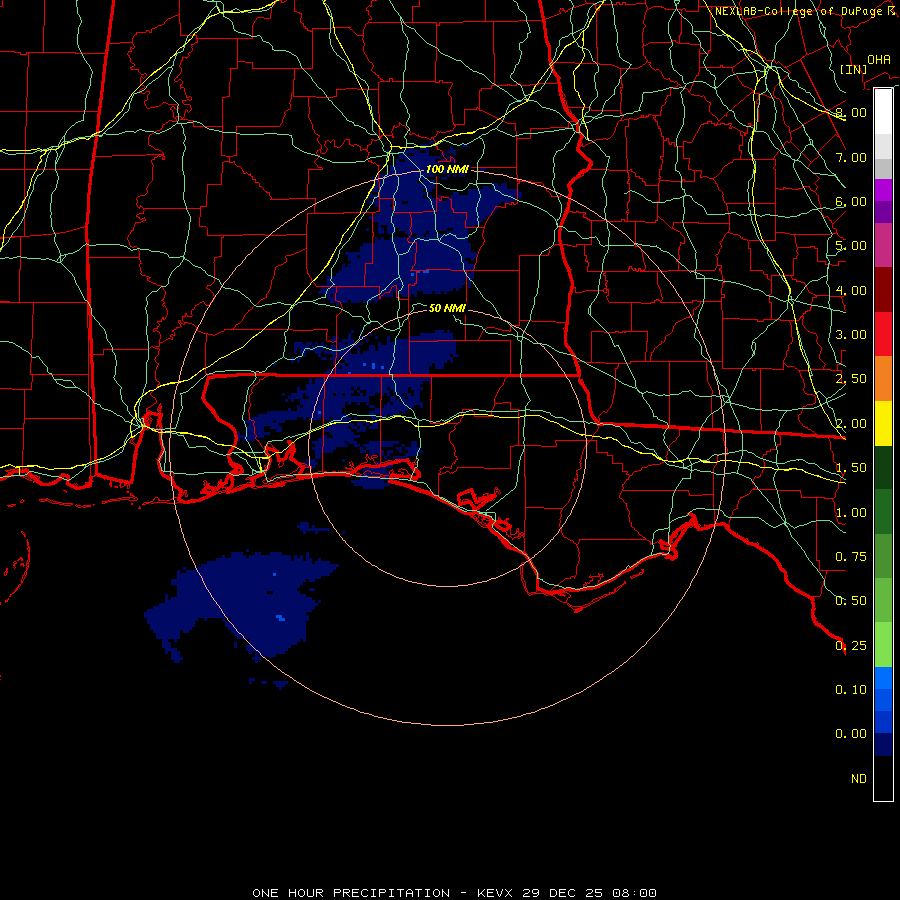Click the bright purple swatch in the legend
Viewport: 900px width, 900px height.
[x=883, y=190]
